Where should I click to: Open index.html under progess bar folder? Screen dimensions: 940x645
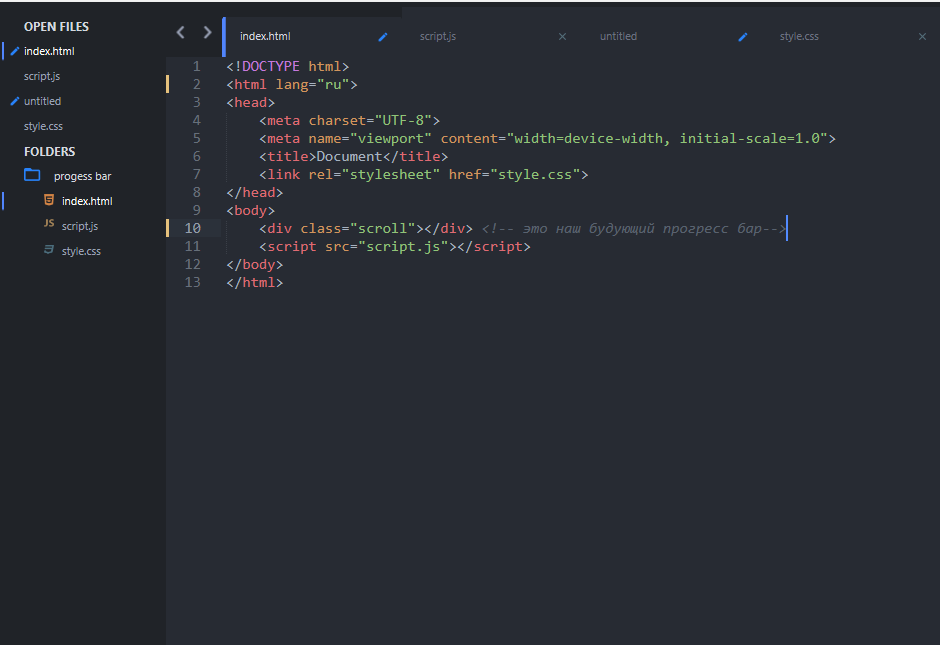[87, 201]
